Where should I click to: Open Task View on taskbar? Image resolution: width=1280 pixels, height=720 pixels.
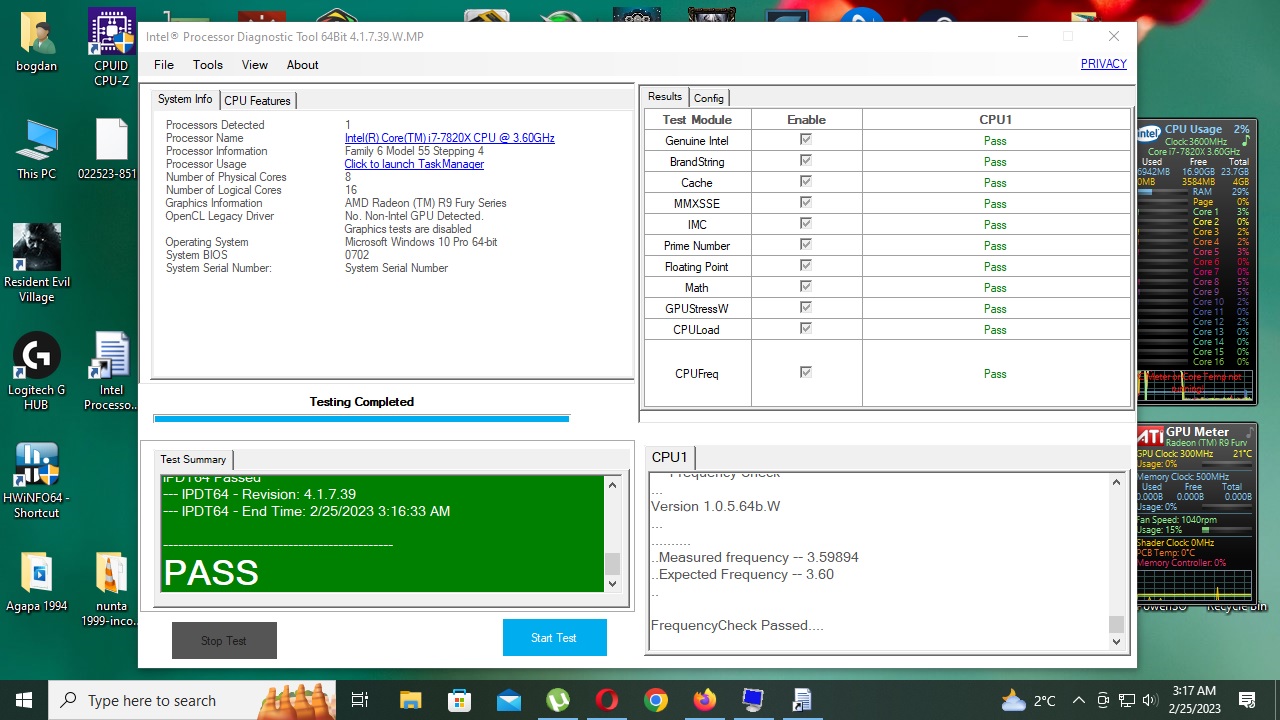pyautogui.click(x=361, y=700)
